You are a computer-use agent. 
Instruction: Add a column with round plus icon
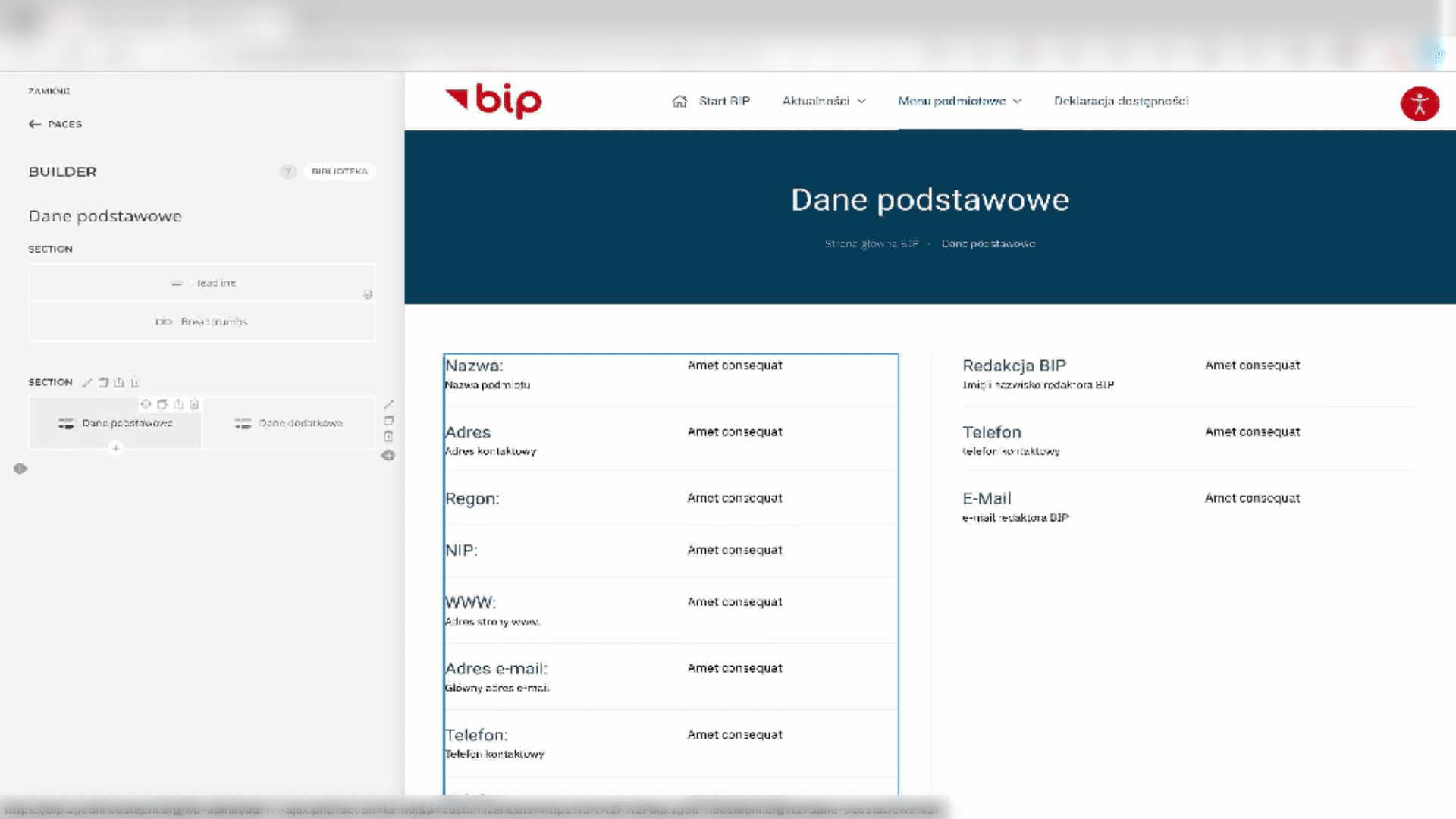click(388, 456)
